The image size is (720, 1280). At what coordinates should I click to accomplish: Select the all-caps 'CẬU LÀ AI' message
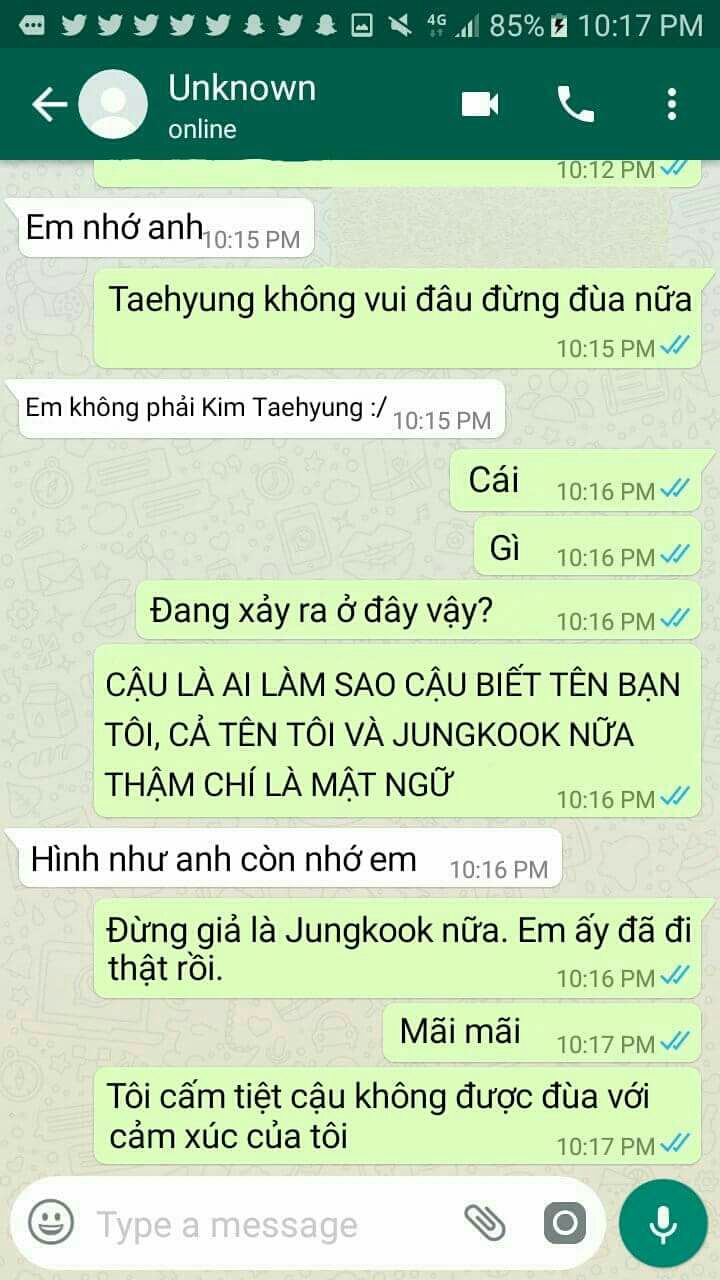pos(397,732)
